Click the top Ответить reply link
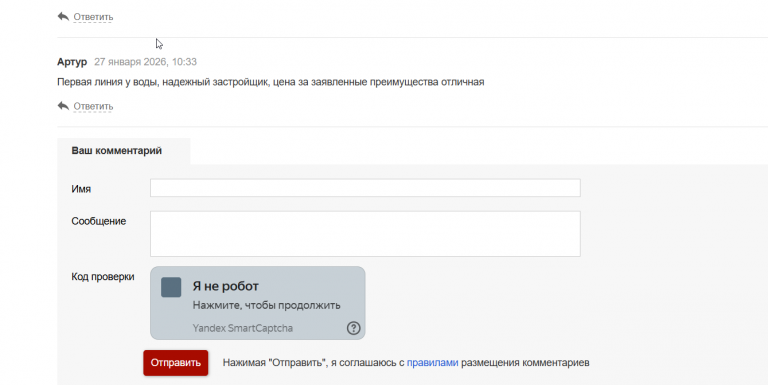 point(93,17)
